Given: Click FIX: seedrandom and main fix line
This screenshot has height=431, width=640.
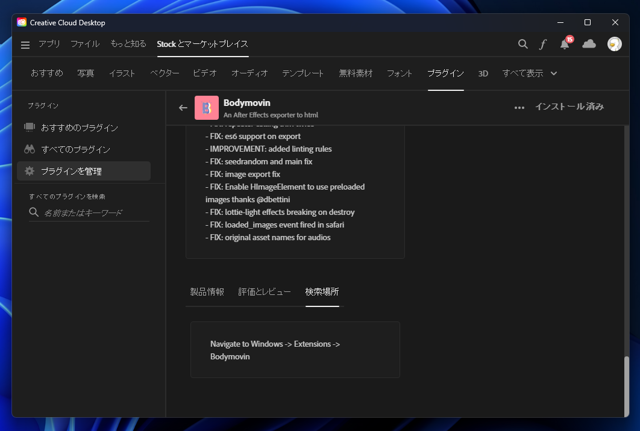Looking at the screenshot, I should pos(259,162).
